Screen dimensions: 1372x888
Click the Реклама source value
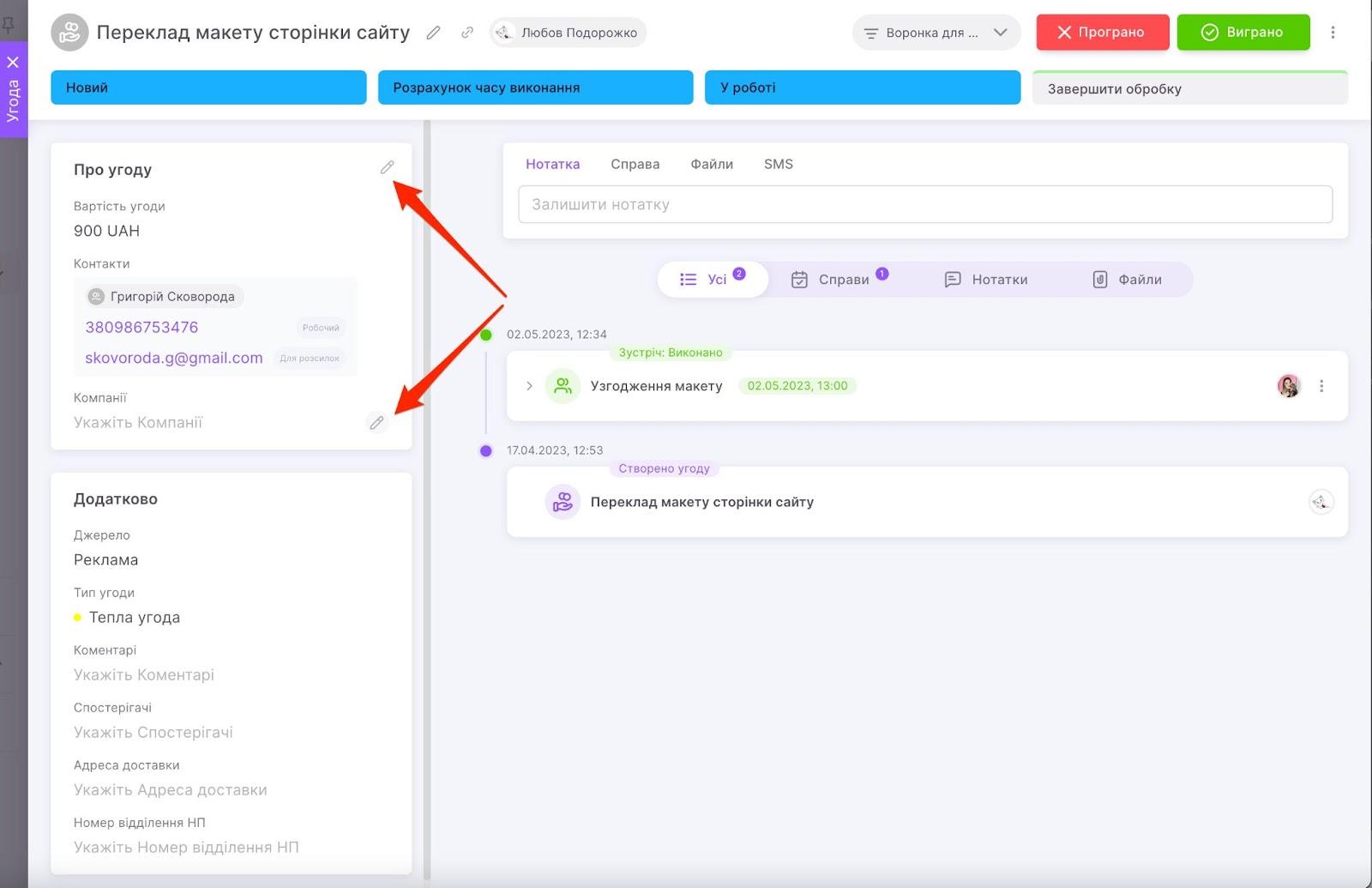pos(106,559)
